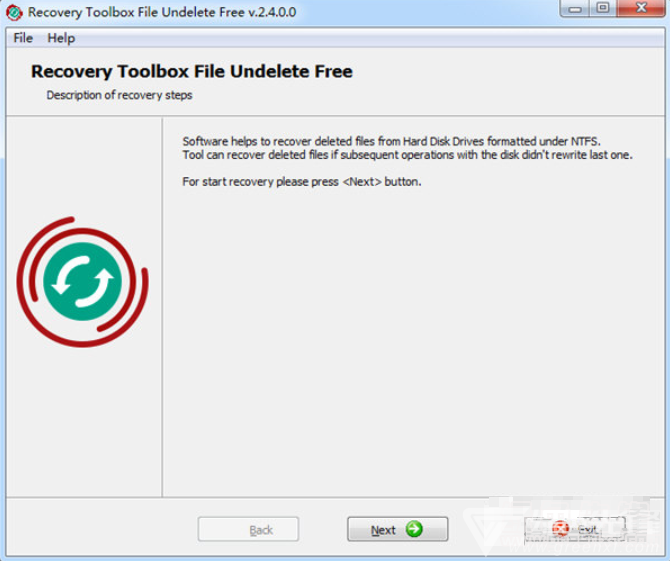Click the red X icon on Exit

point(560,529)
